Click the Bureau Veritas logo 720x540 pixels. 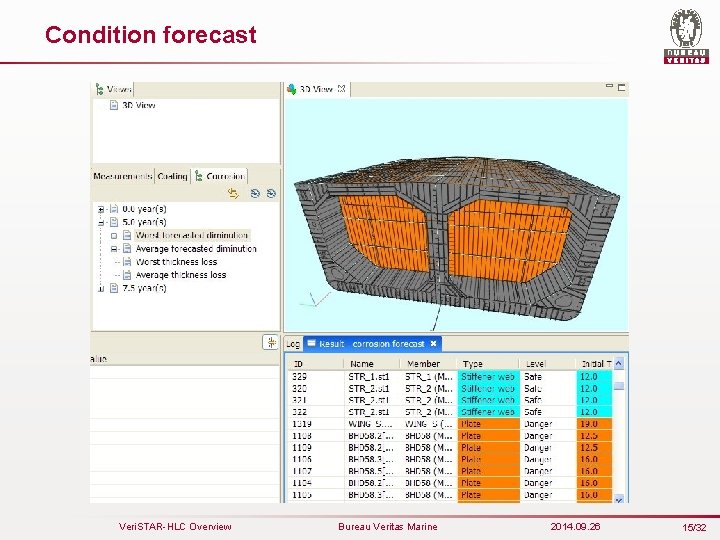(686, 36)
